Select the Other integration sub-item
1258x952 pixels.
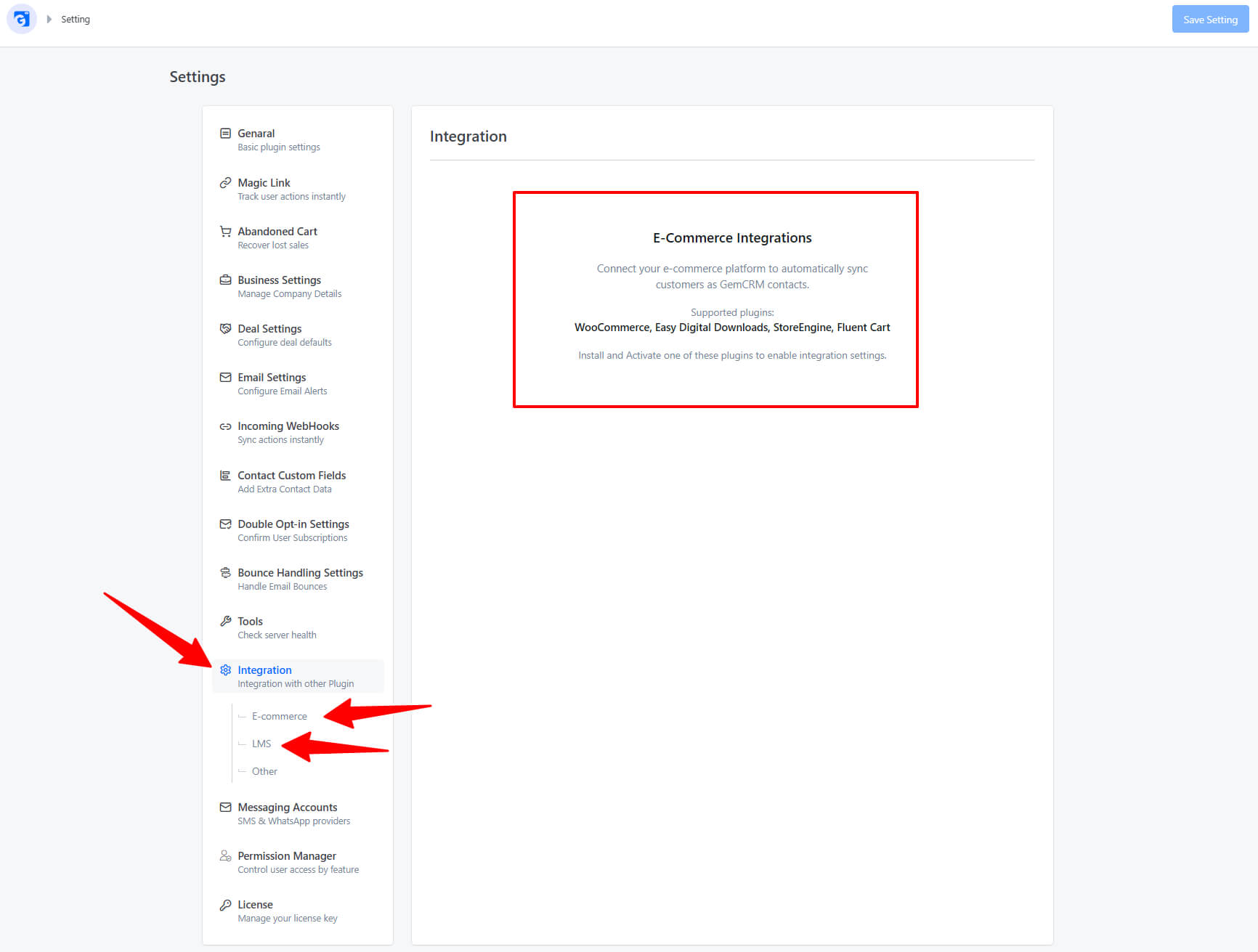pyautogui.click(x=264, y=772)
